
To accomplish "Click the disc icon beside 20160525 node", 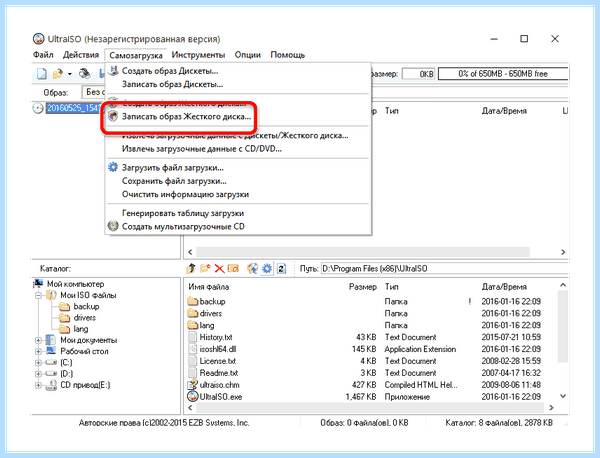I will pos(38,108).
